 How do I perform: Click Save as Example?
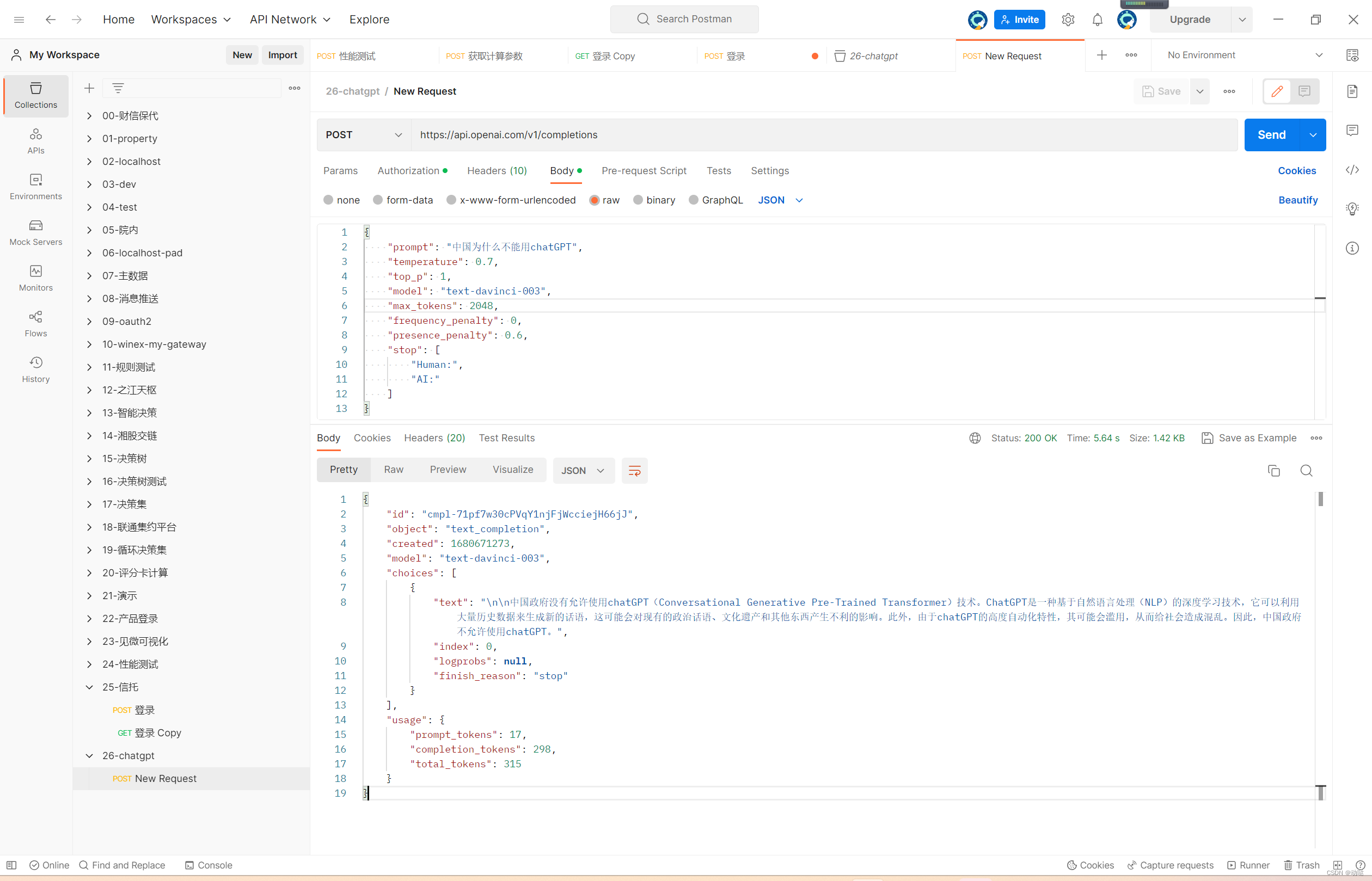tap(1248, 438)
